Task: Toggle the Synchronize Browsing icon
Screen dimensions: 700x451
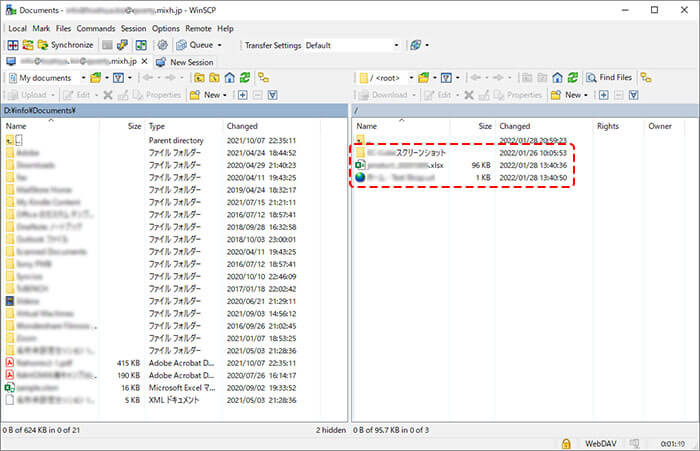Action: (x=141, y=45)
